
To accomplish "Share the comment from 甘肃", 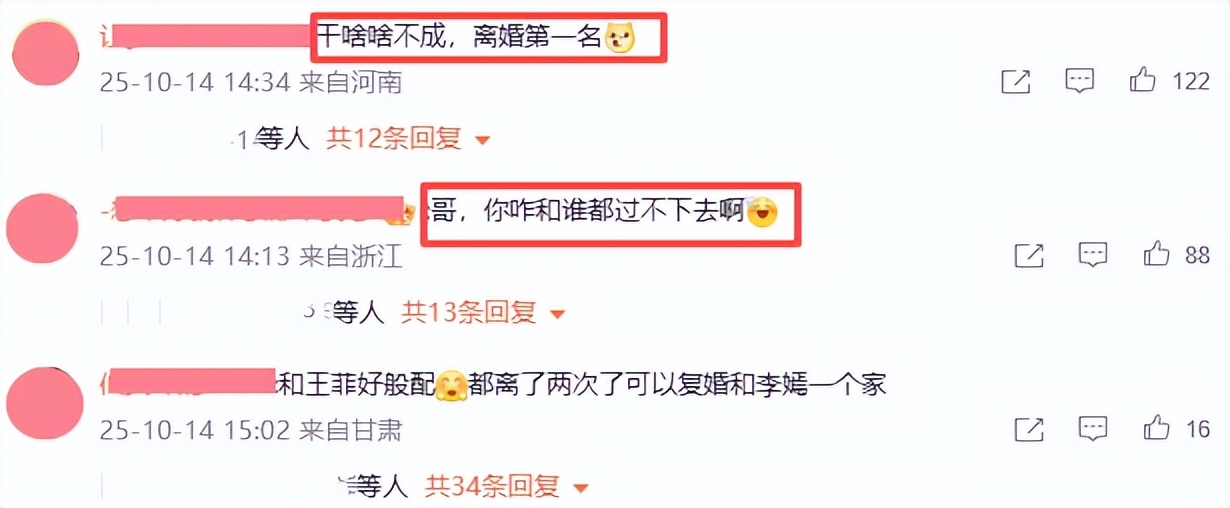I will coord(1029,430).
